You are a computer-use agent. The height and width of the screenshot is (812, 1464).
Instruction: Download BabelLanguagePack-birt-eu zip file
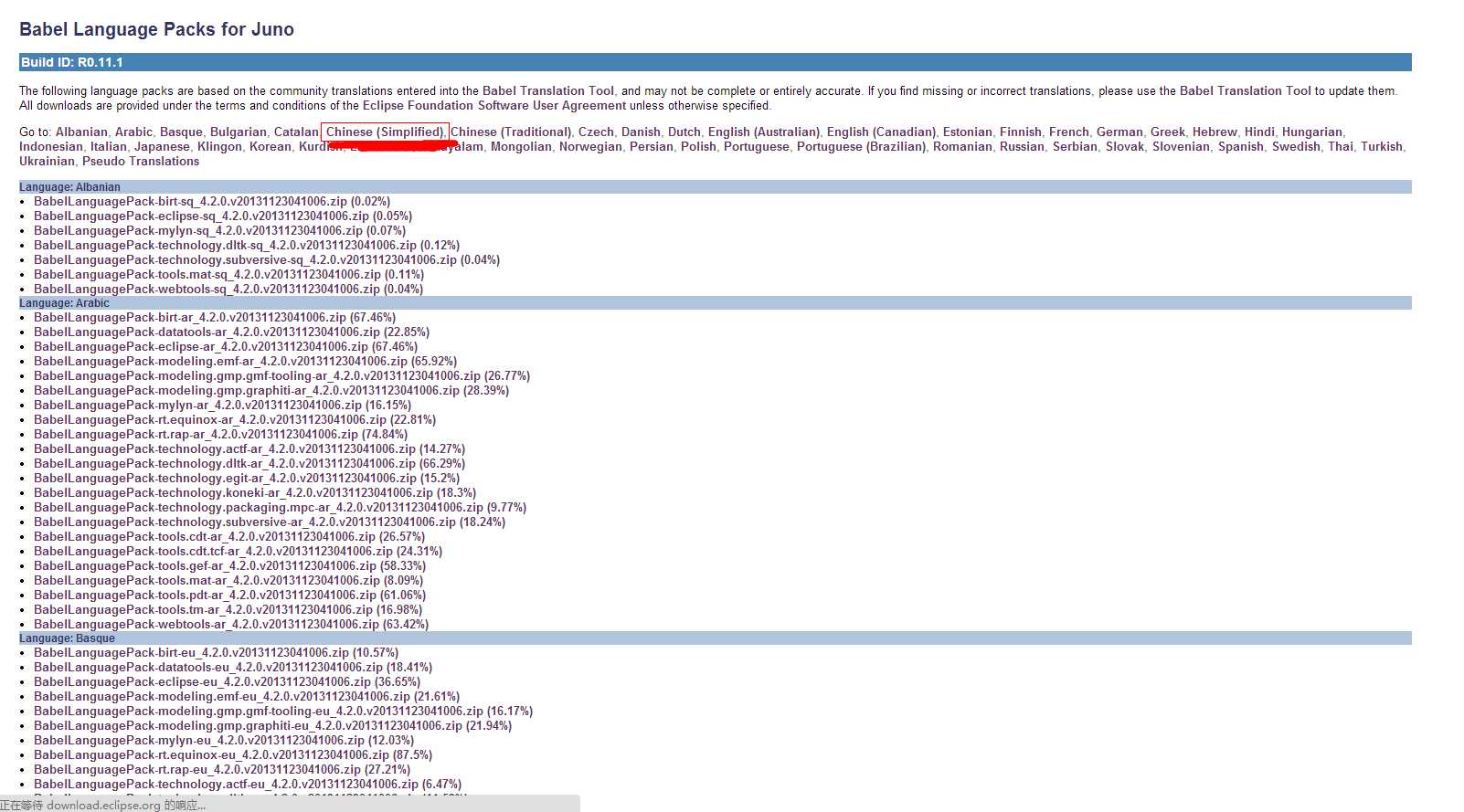click(191, 652)
